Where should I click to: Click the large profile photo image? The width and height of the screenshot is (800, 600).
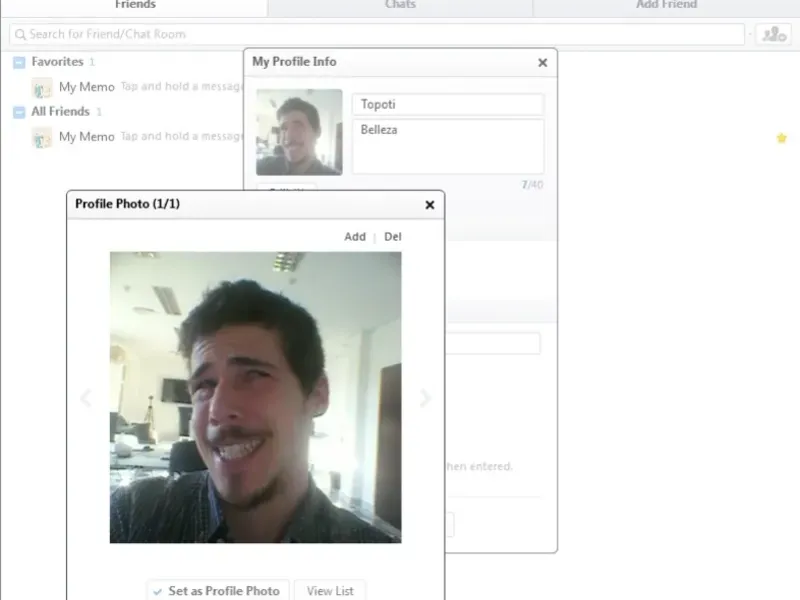[x=255, y=397]
